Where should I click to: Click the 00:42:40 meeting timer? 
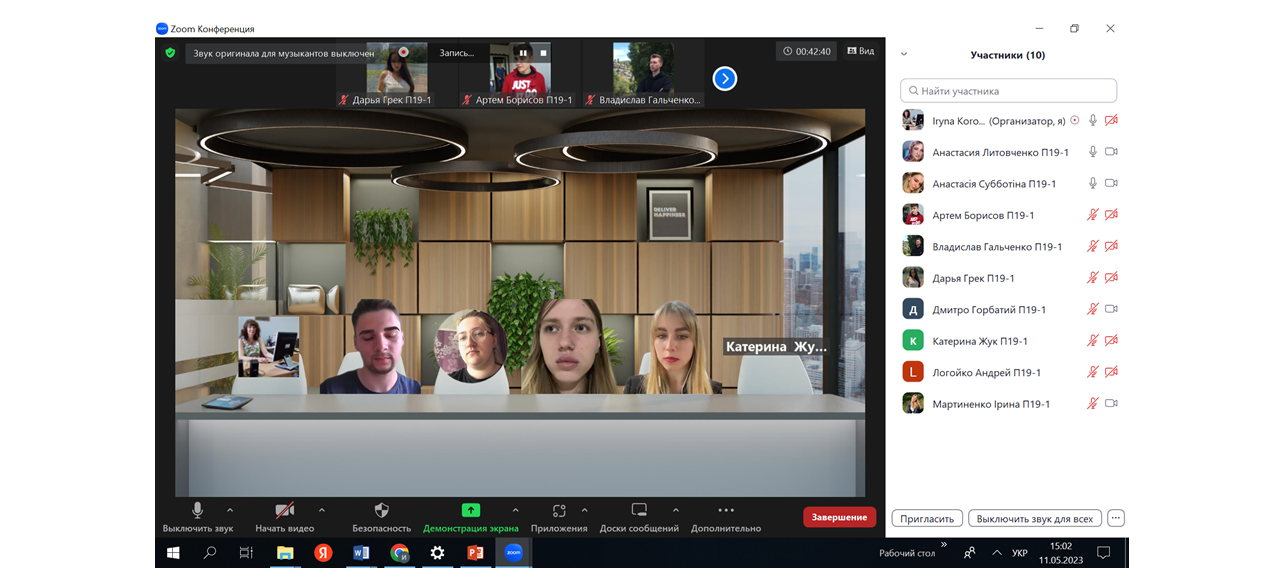807,51
